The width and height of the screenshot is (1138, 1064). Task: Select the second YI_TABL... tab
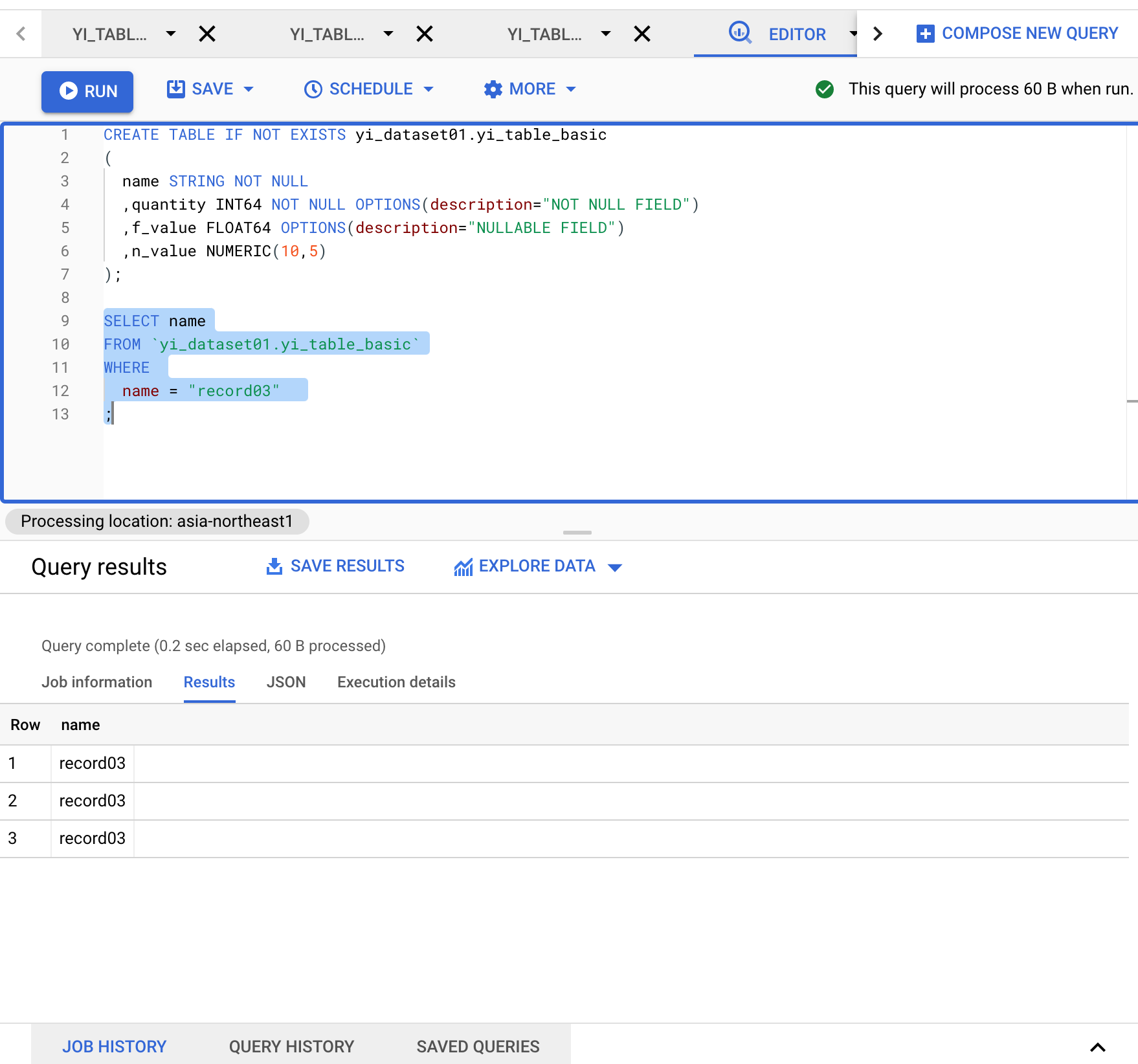[x=327, y=34]
